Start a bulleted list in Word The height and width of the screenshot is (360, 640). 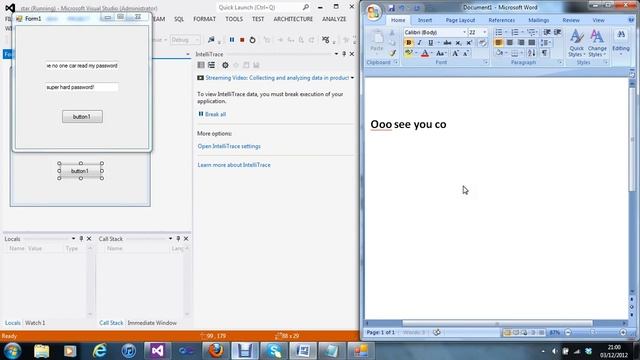coord(499,32)
